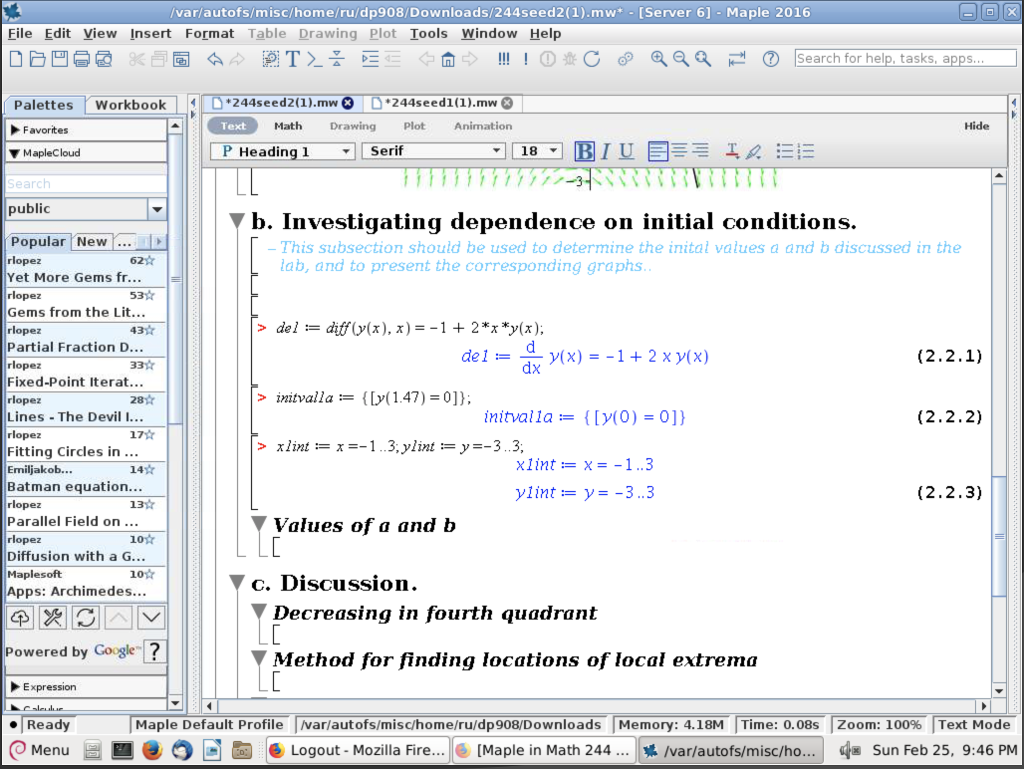Screen dimensions: 1024x769
Task: Switch to Math input mode
Action: (288, 126)
